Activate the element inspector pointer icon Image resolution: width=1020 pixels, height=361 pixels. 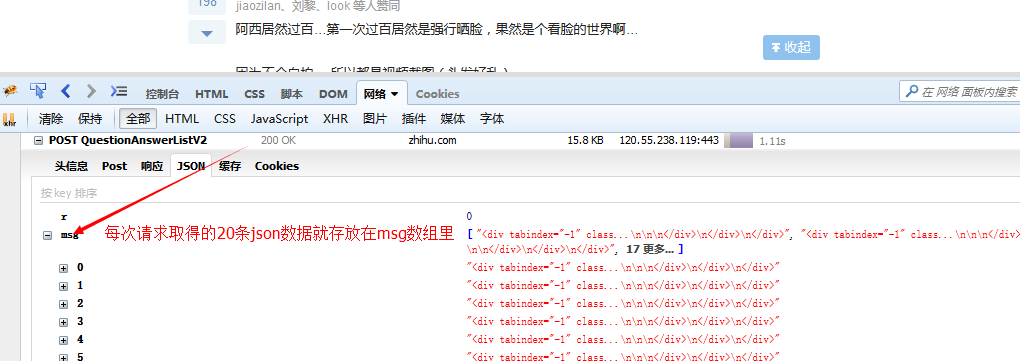point(38,90)
